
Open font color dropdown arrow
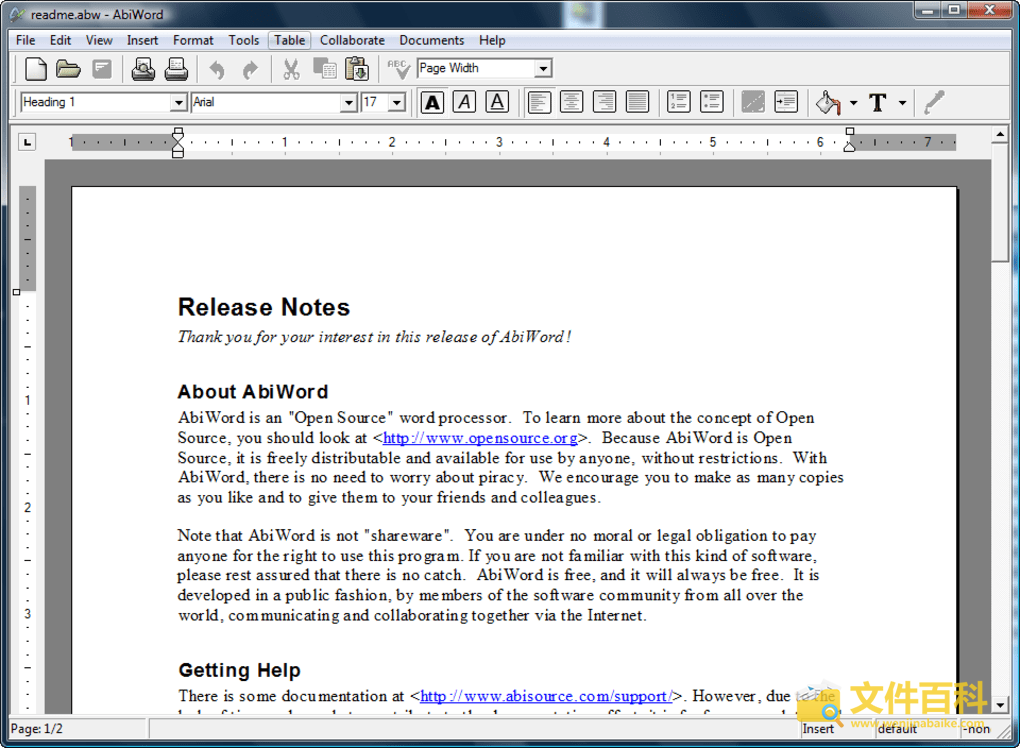tap(902, 103)
